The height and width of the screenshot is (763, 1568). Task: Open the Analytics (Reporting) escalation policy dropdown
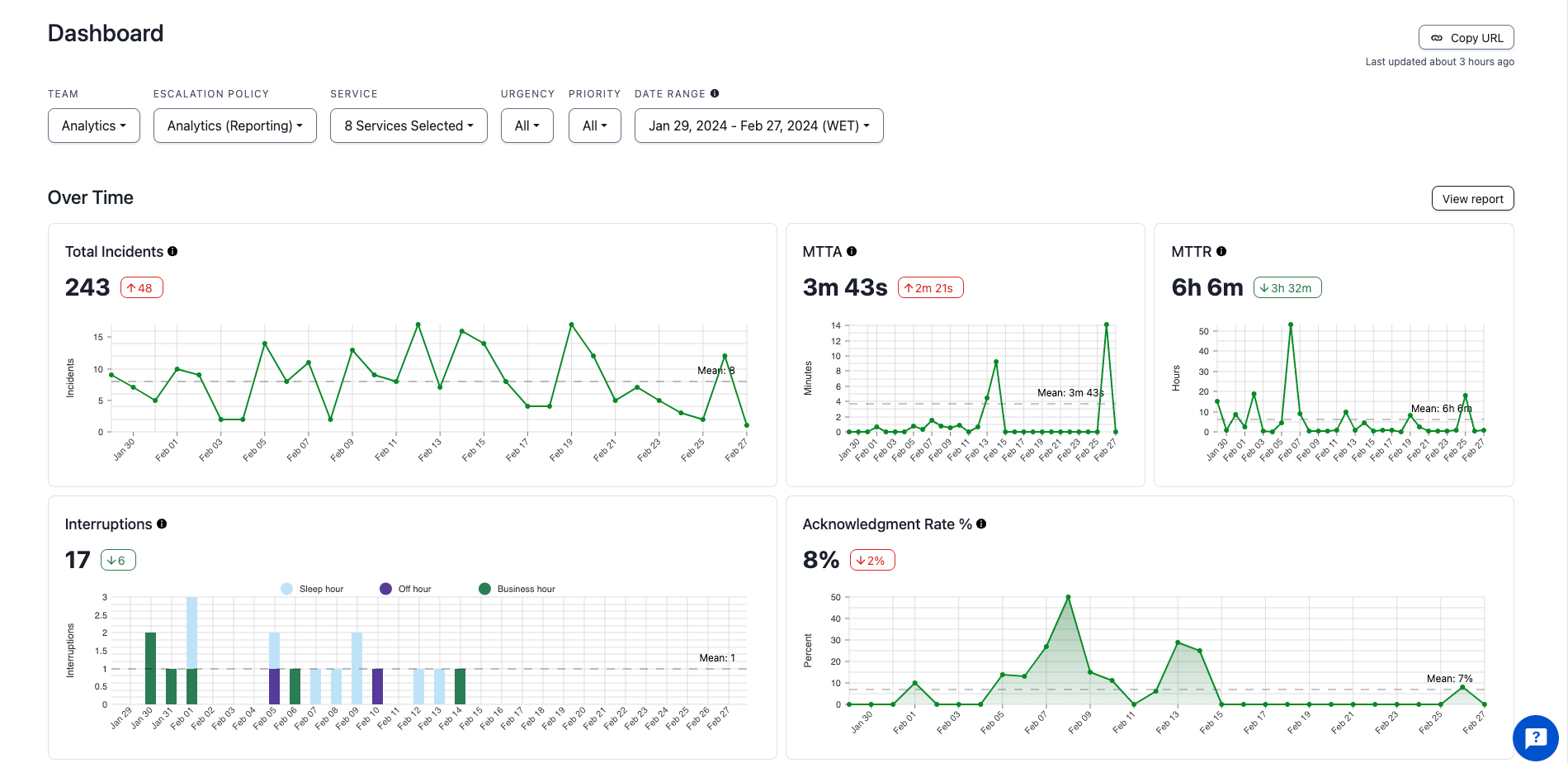[x=234, y=126]
